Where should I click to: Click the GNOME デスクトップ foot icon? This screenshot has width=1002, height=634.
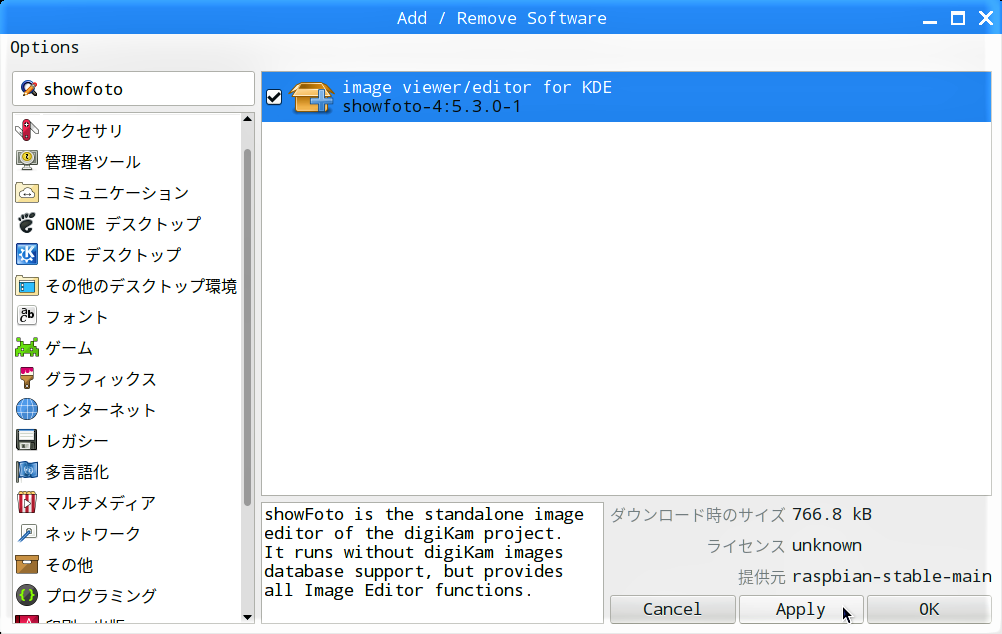pyautogui.click(x=27, y=224)
